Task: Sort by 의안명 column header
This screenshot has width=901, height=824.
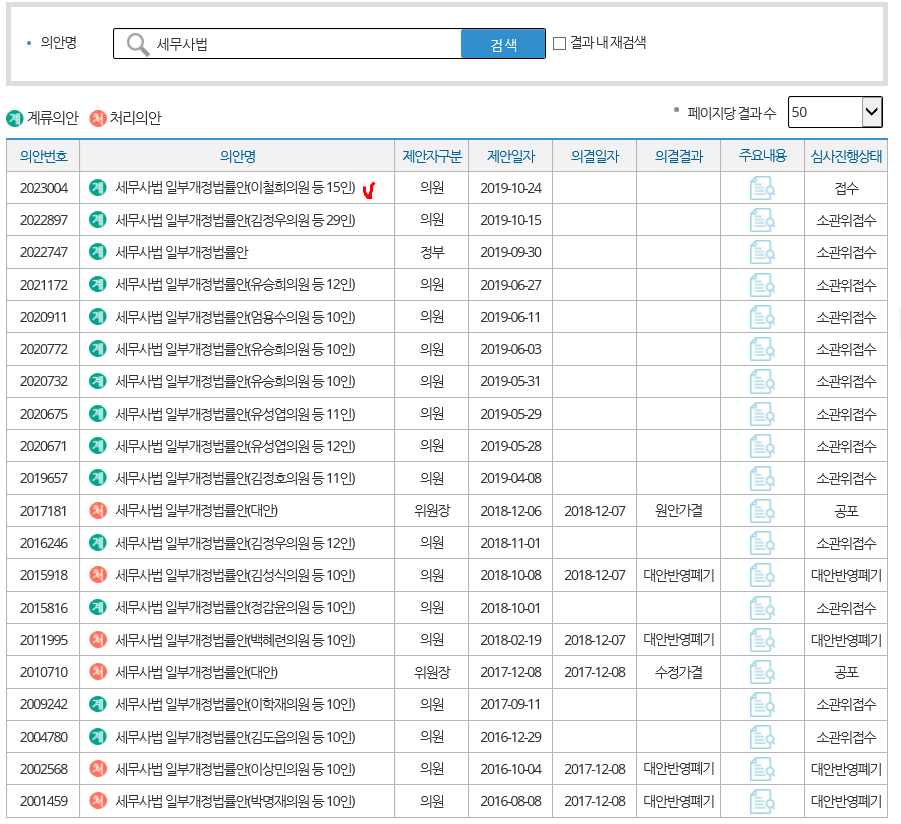Action: pos(237,156)
